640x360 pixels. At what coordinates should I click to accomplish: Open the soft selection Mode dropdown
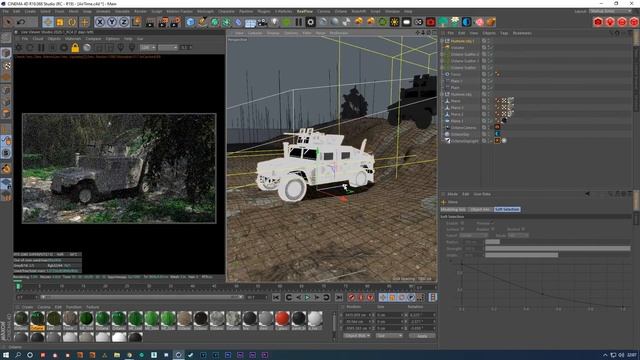click(x=518, y=236)
